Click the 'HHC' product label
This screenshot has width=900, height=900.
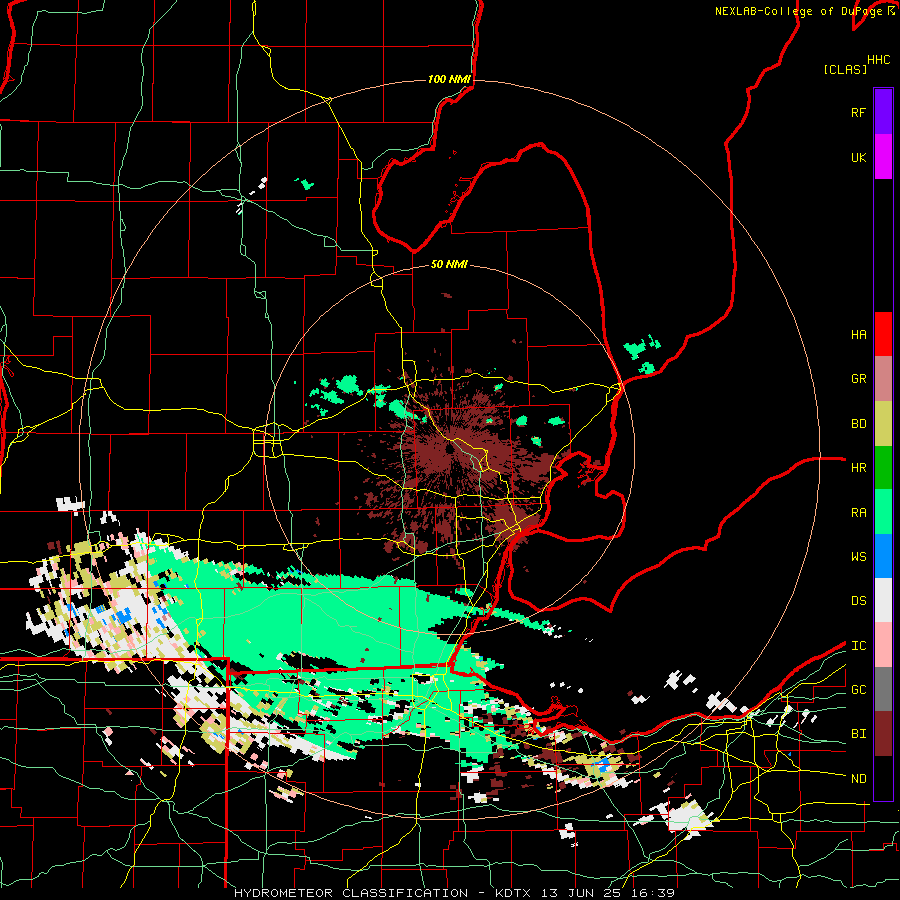(x=878, y=60)
